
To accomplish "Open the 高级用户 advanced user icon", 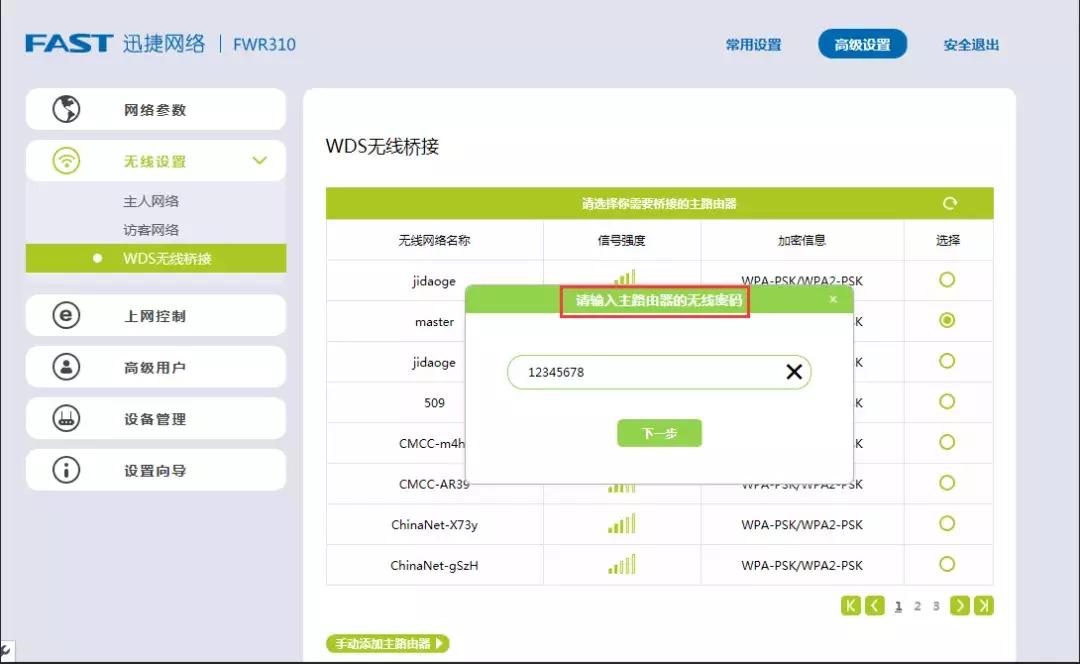I will click(66, 366).
